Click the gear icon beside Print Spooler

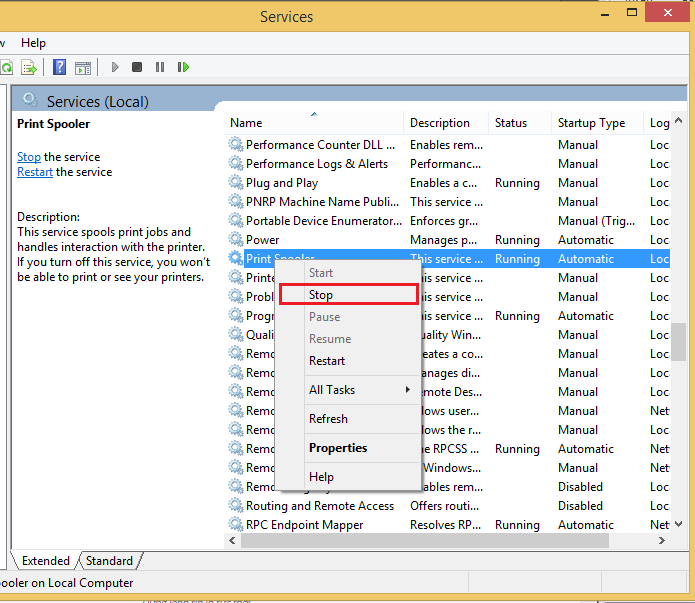pyautogui.click(x=236, y=258)
